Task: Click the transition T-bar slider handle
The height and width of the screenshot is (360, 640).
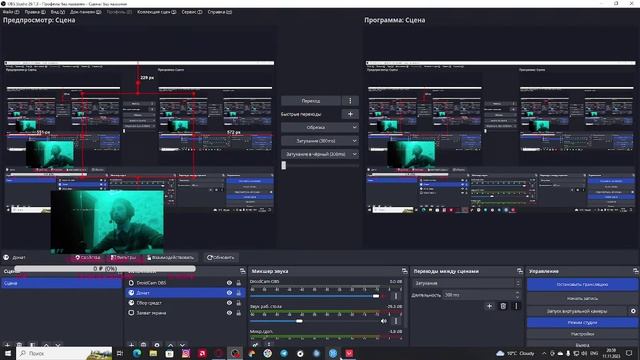Action: pos(284,165)
